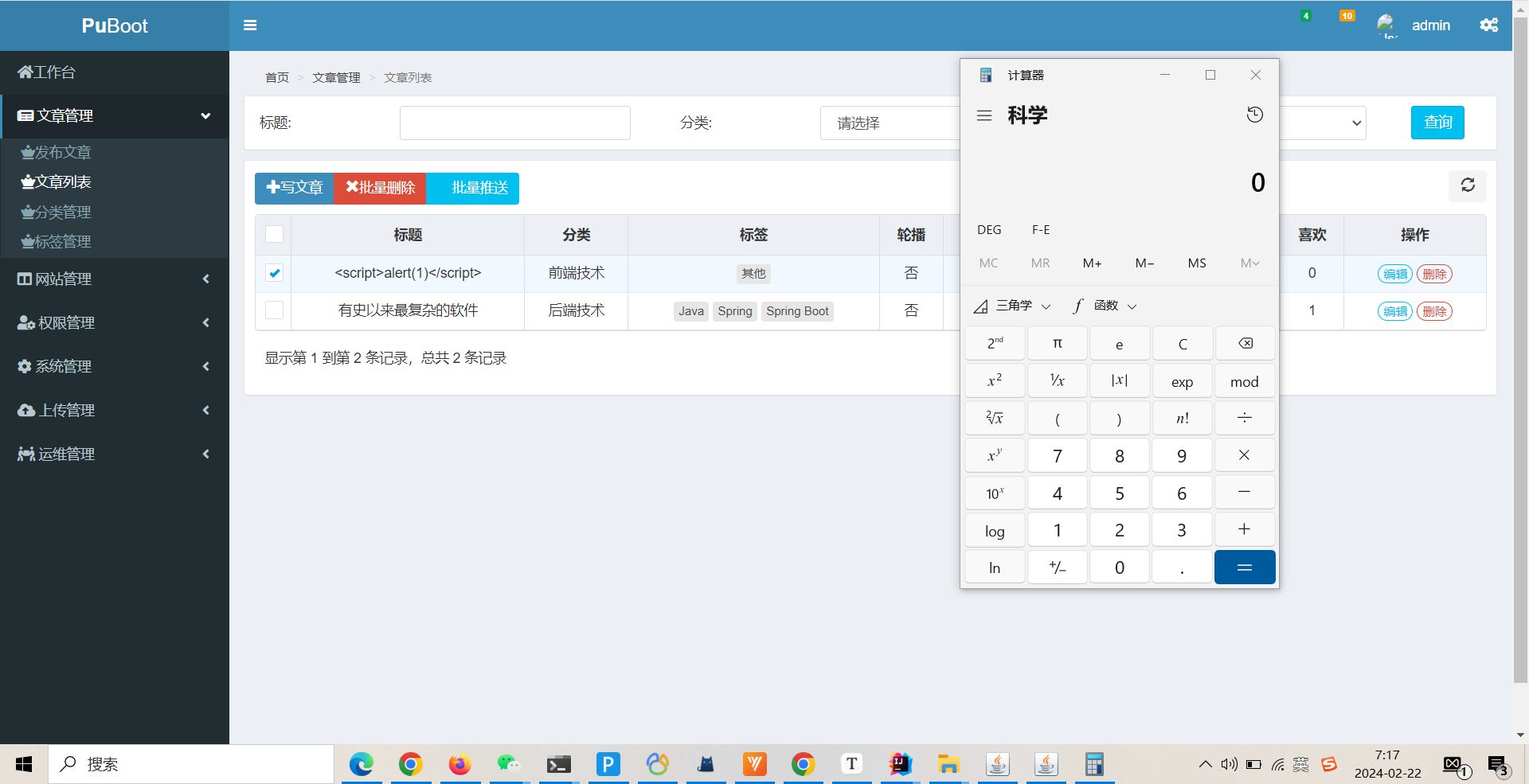Click the calculator x squared key

tap(995, 380)
